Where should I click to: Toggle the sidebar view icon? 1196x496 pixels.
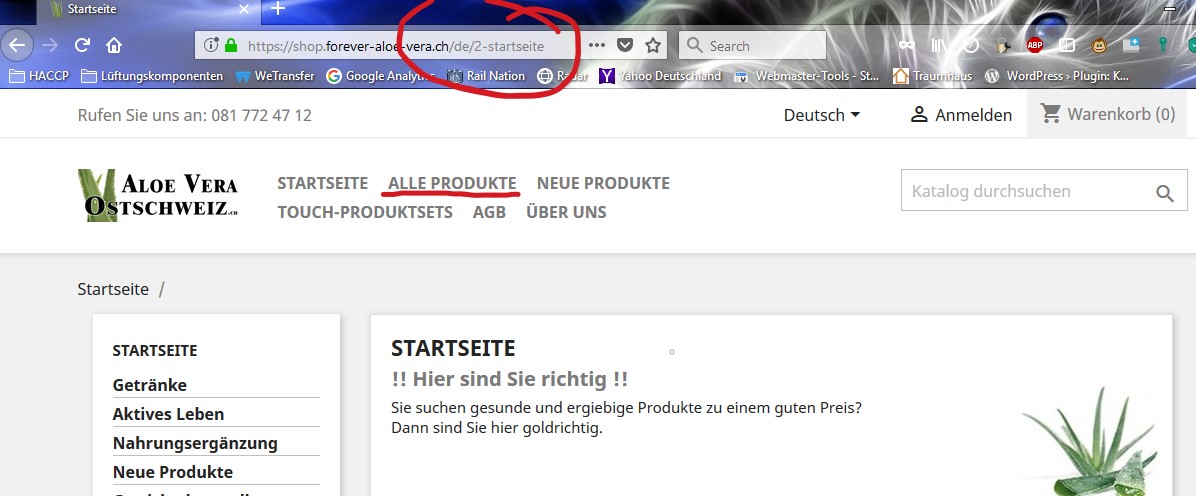click(x=1066, y=46)
